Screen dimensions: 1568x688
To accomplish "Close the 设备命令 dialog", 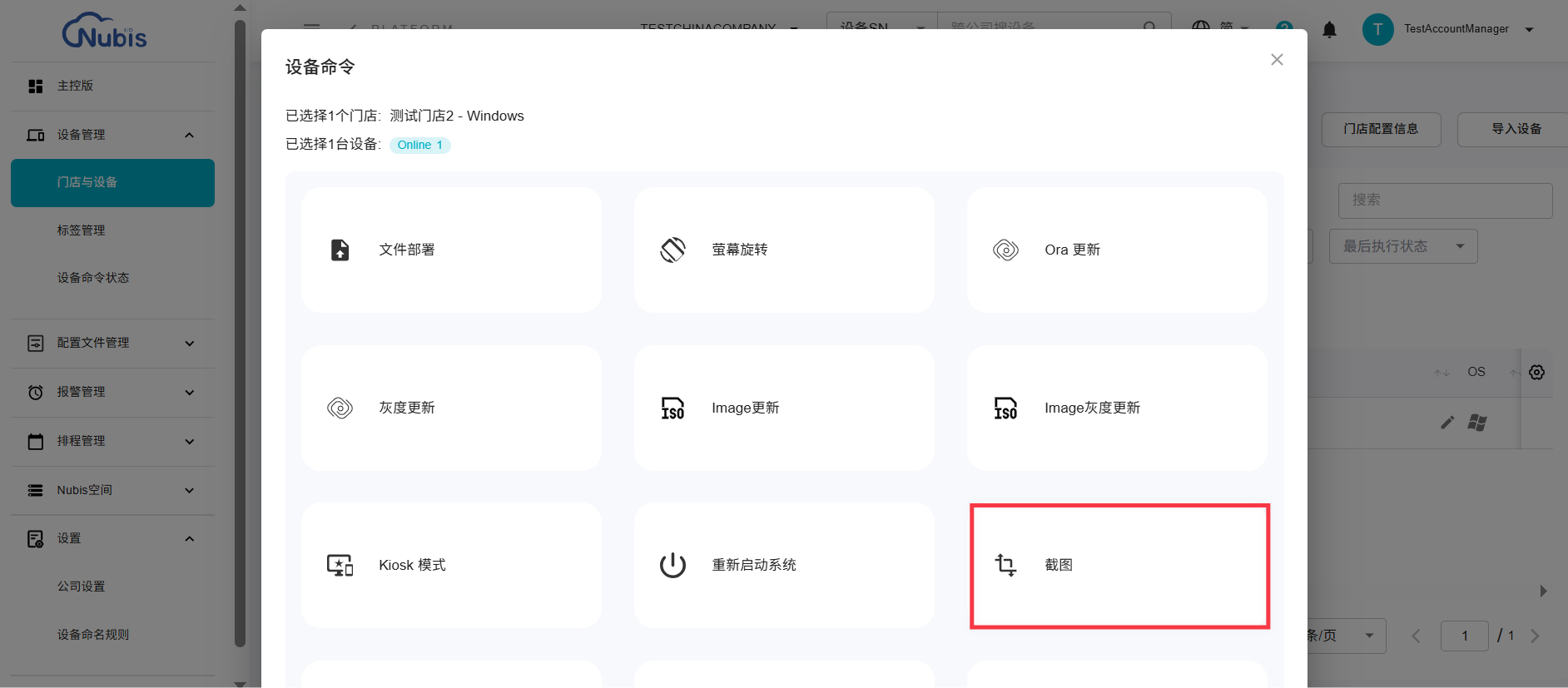I will [1277, 60].
